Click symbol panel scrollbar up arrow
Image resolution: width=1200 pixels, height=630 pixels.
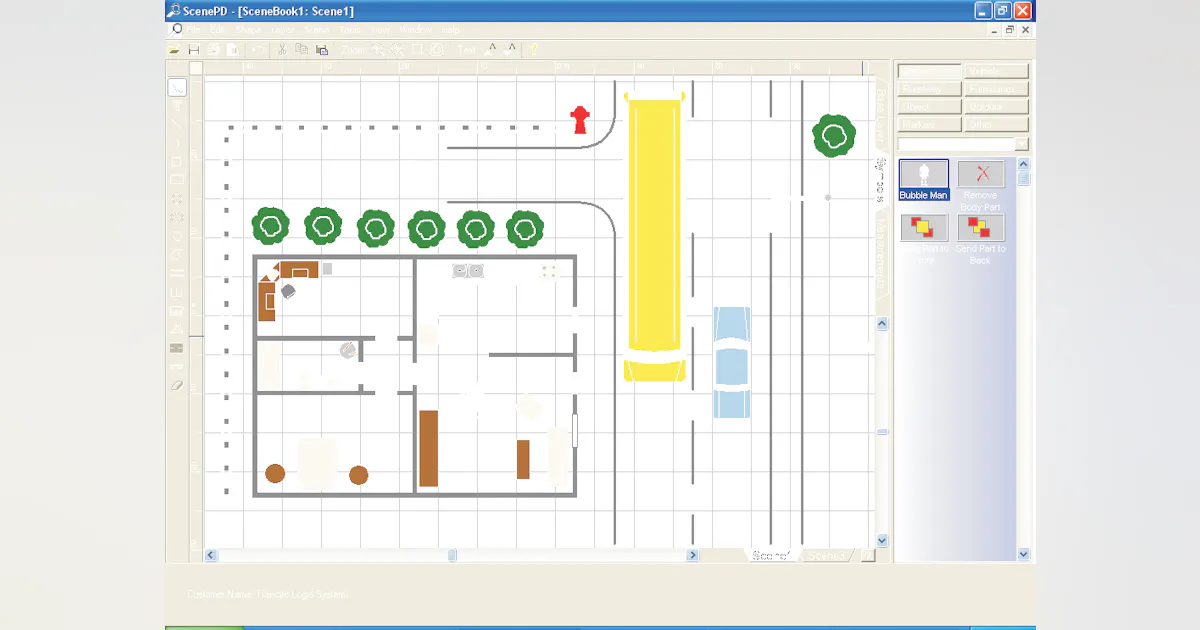coord(1023,164)
